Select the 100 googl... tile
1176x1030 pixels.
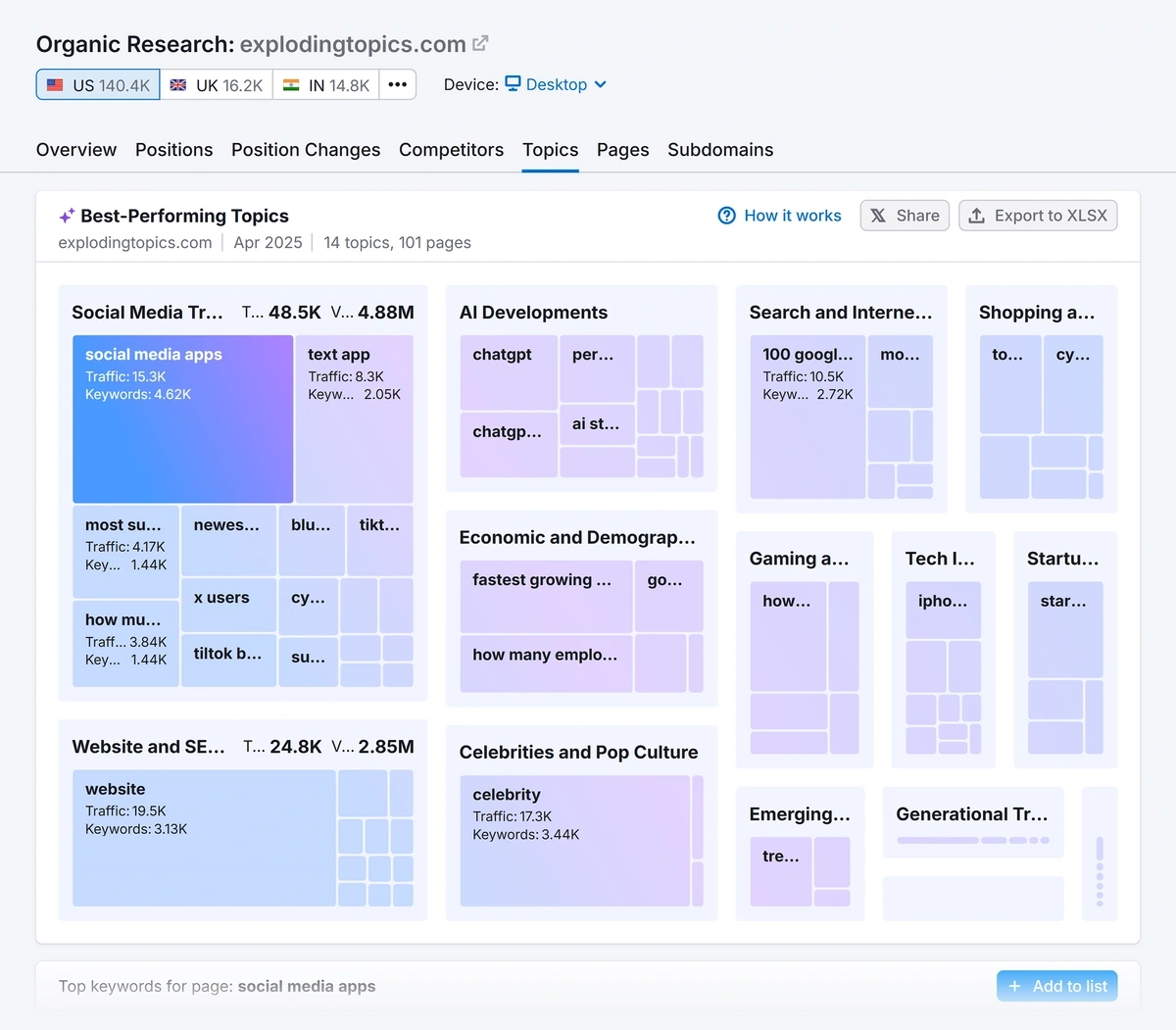pyautogui.click(x=808, y=417)
